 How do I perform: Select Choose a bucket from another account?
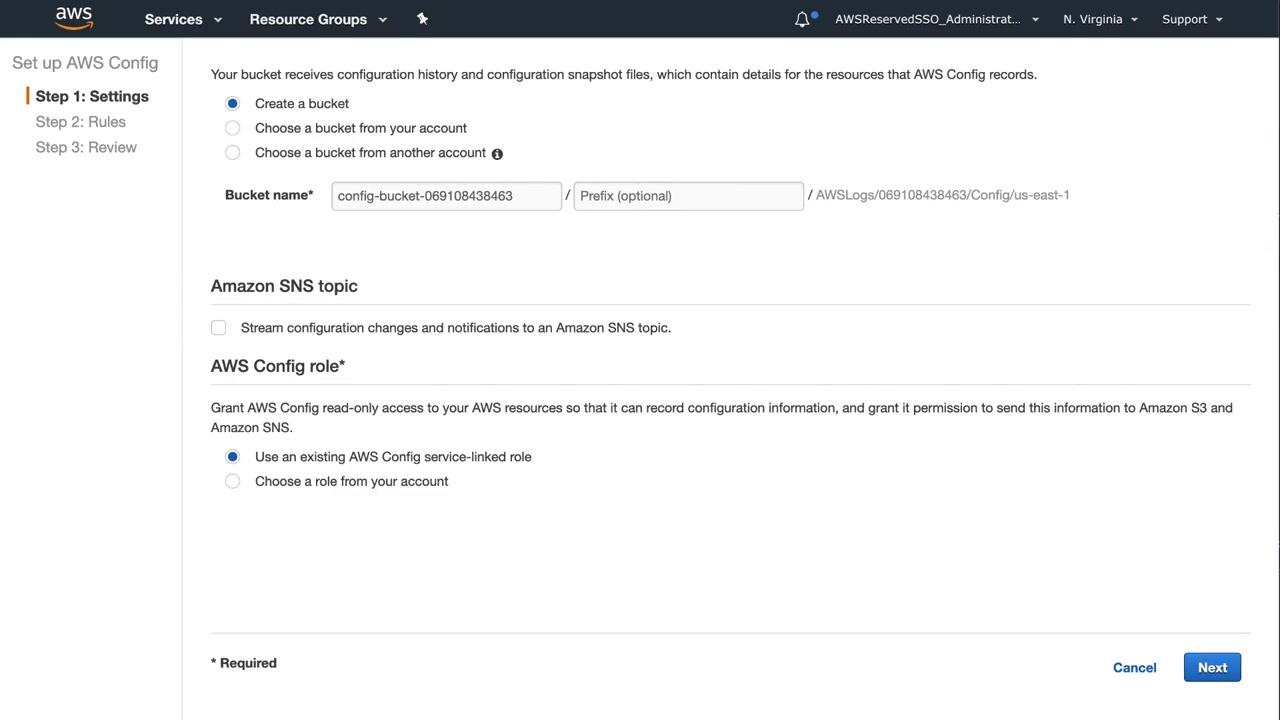(x=233, y=153)
